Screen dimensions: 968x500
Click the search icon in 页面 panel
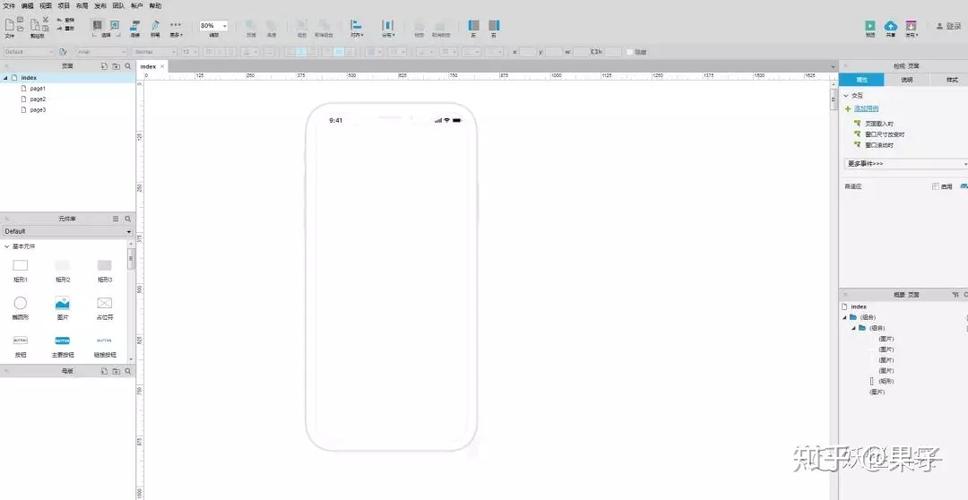coord(128,66)
